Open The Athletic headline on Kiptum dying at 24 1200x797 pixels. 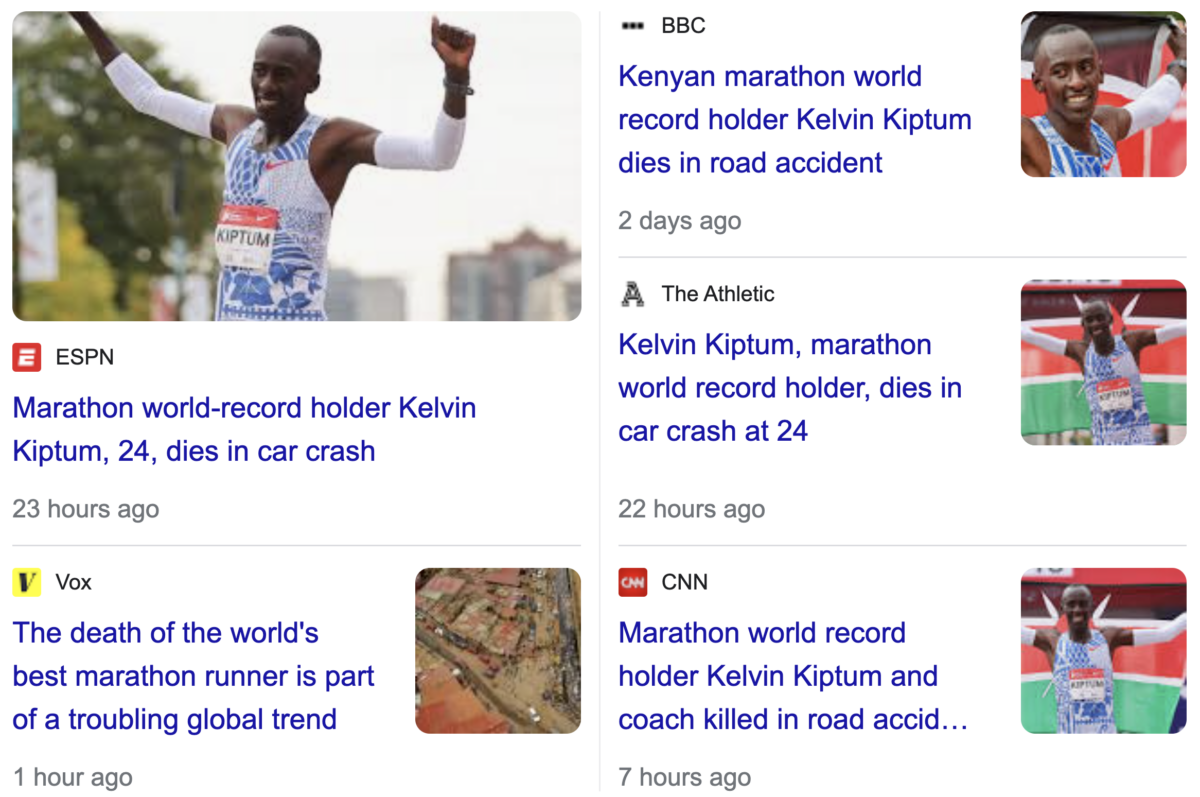[x=790, y=387]
